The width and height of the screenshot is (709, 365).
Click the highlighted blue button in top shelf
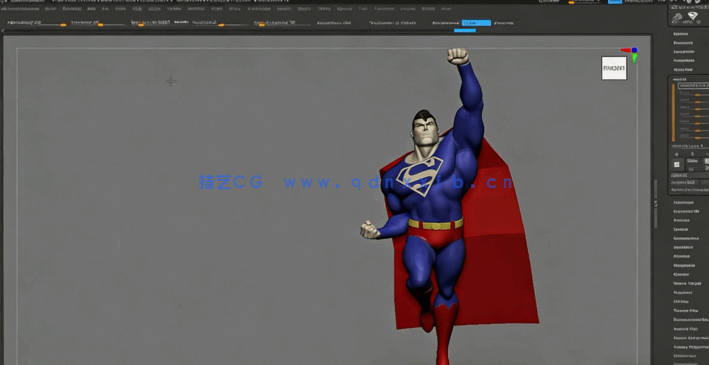click(x=476, y=23)
